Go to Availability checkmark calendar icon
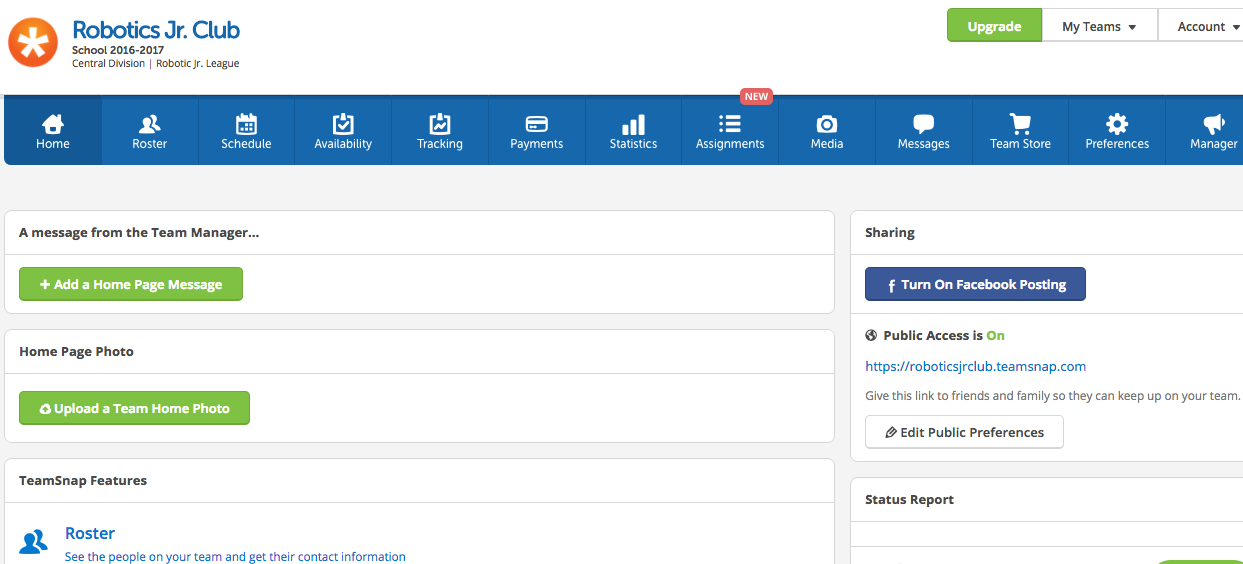 pyautogui.click(x=343, y=123)
